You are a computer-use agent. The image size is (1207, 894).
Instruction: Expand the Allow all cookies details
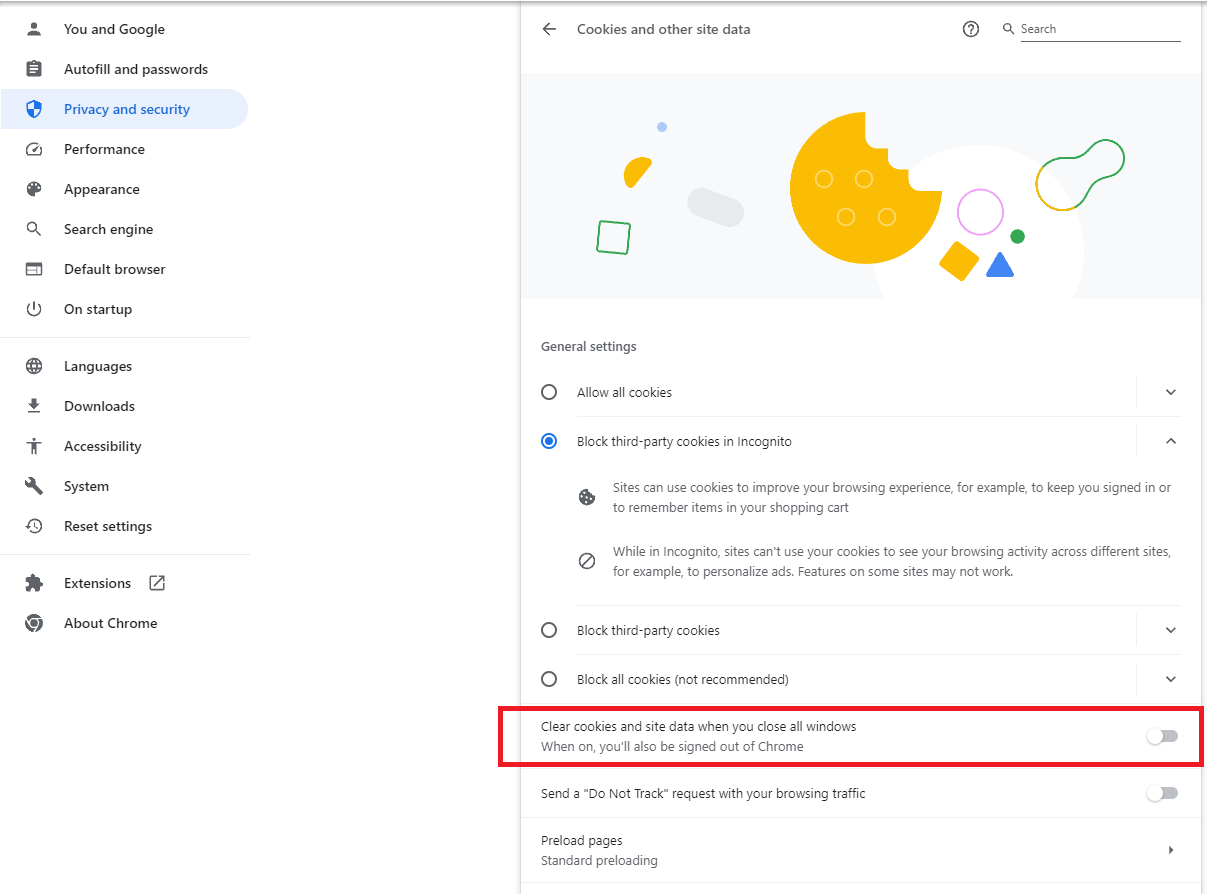click(x=1171, y=392)
